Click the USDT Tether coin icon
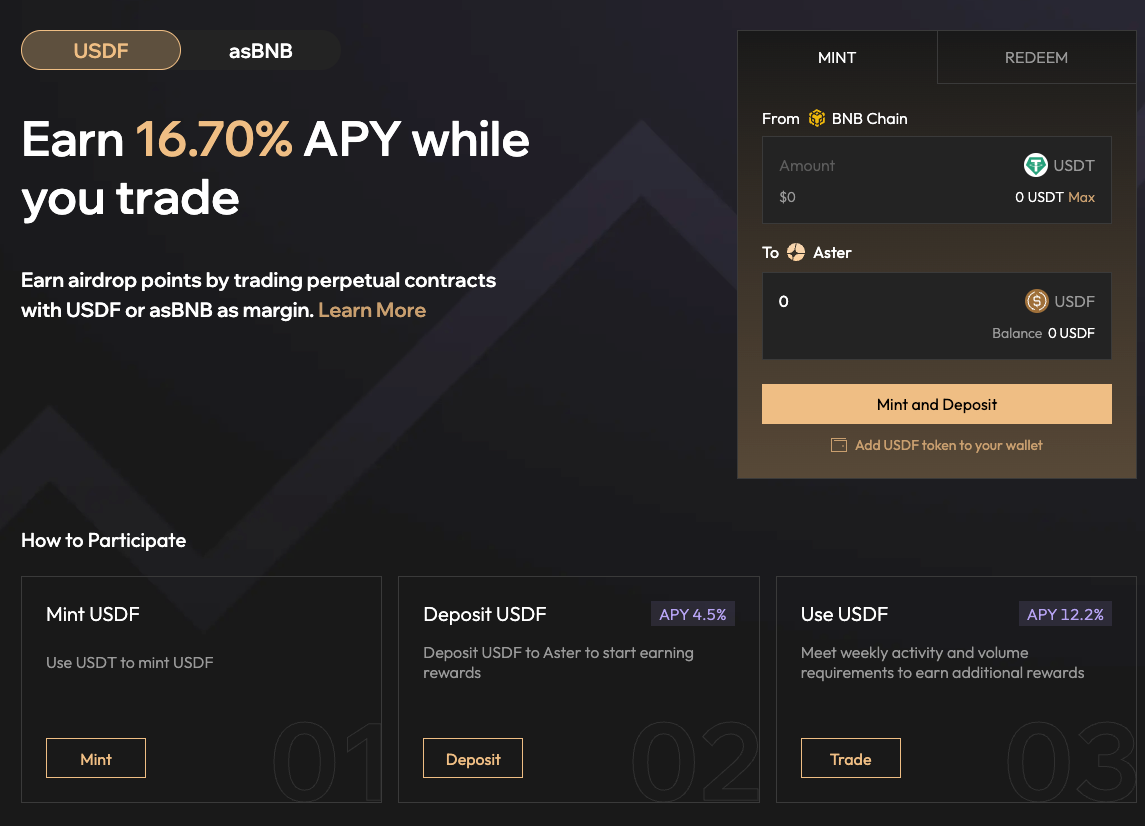 click(1035, 166)
